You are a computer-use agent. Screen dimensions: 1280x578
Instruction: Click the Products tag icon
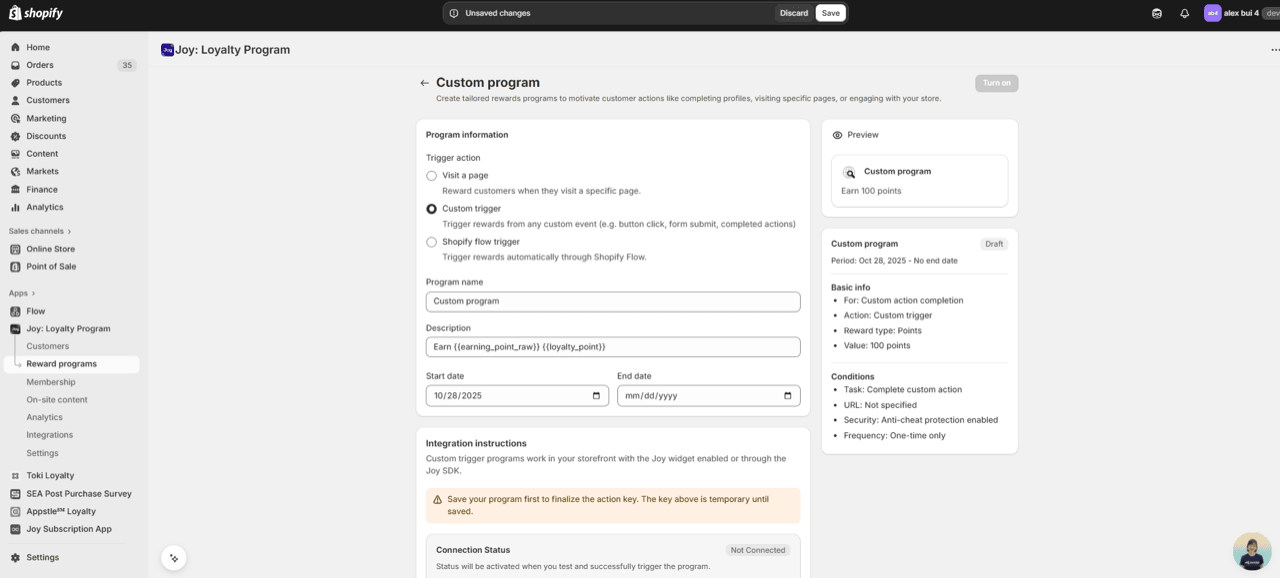pos(15,83)
